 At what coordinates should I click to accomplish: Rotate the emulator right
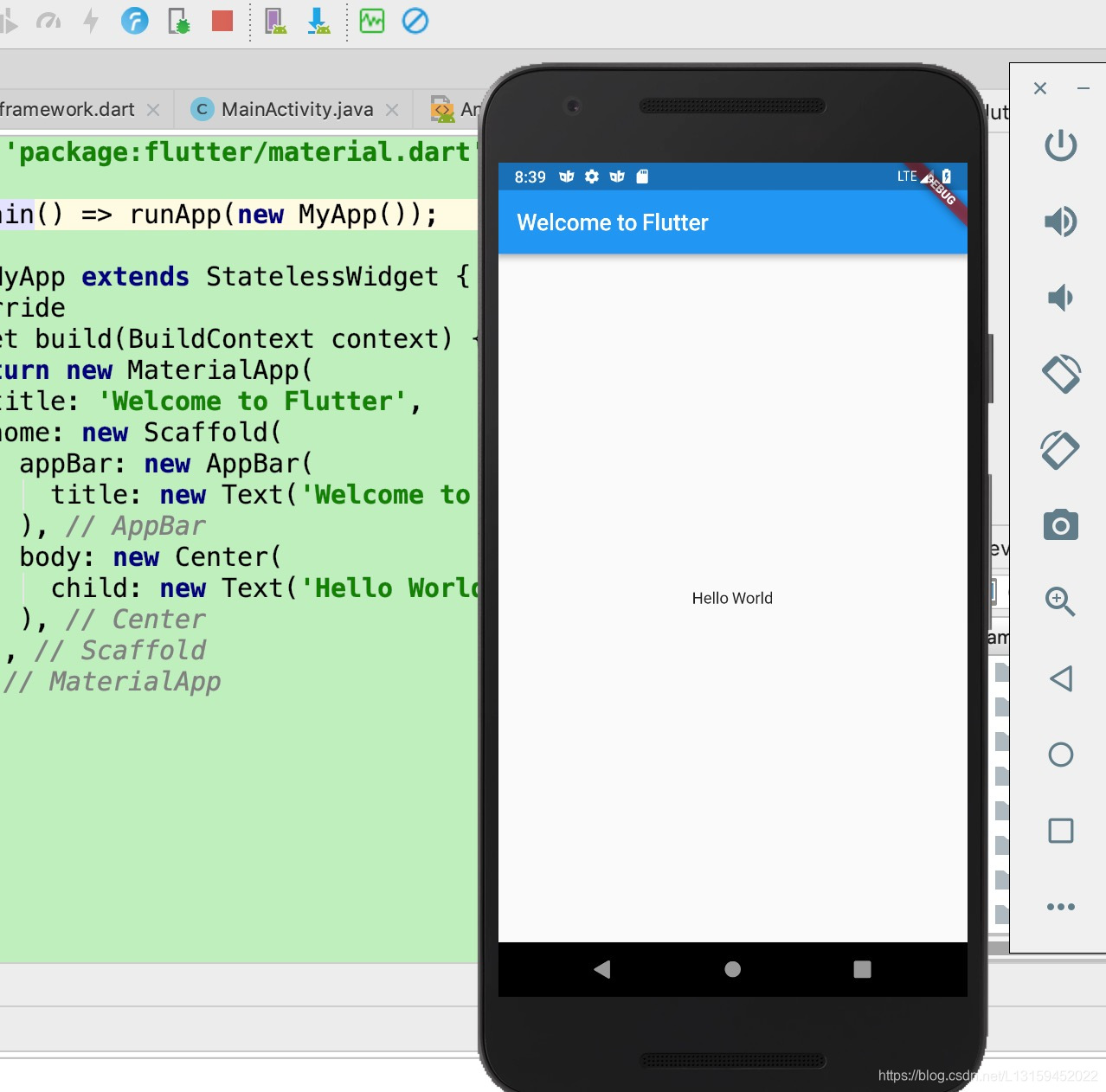click(x=1061, y=450)
